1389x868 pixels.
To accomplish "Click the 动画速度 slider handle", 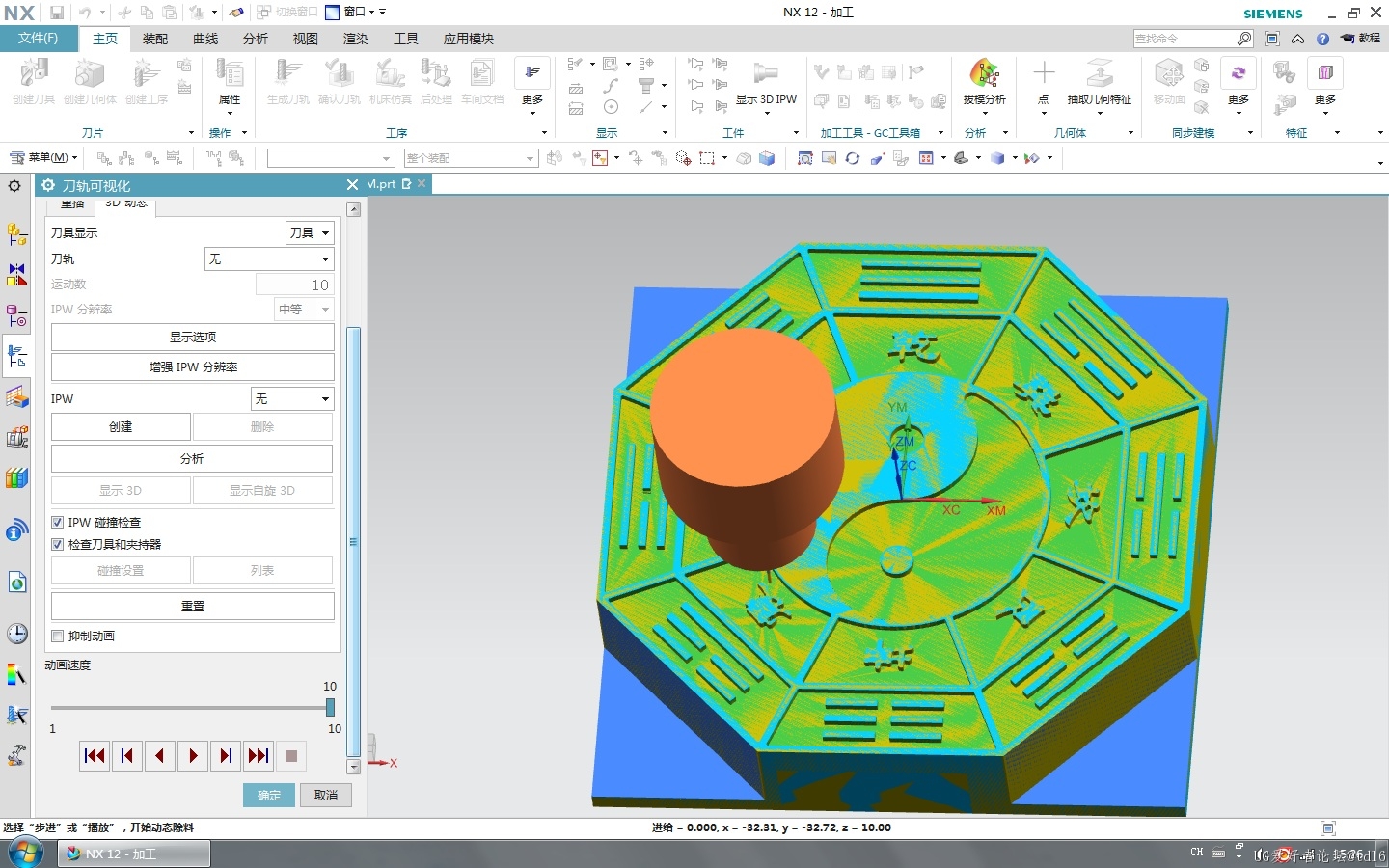I will [x=330, y=708].
